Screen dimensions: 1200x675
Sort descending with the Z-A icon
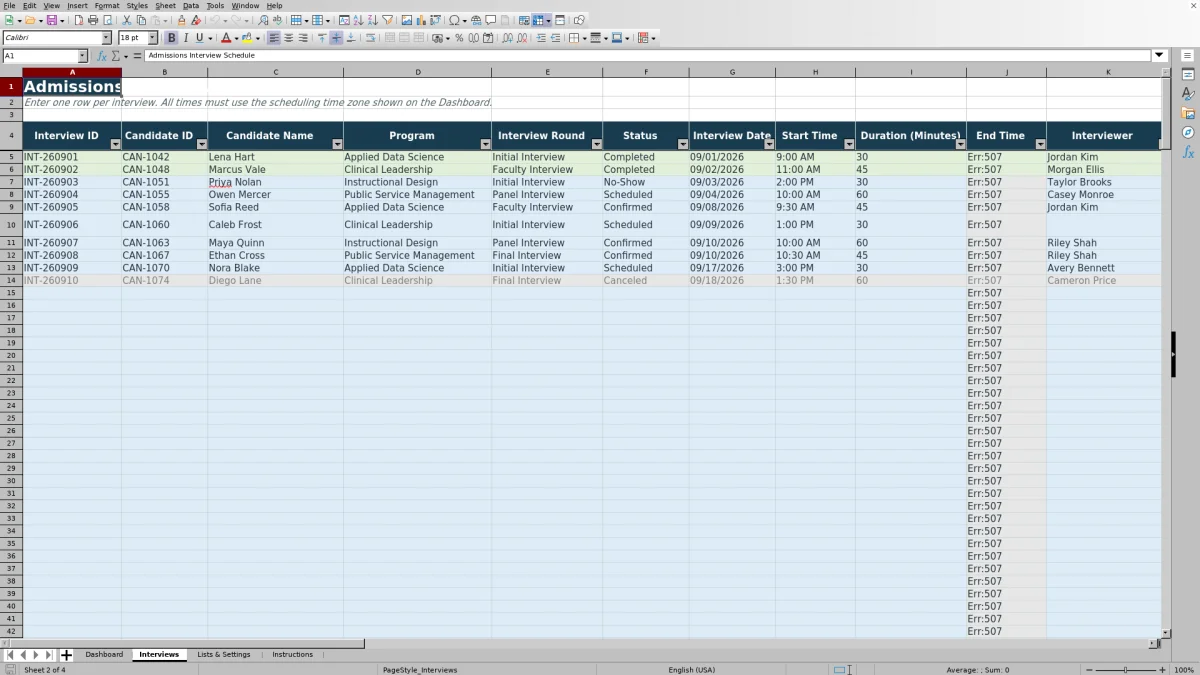pos(372,20)
